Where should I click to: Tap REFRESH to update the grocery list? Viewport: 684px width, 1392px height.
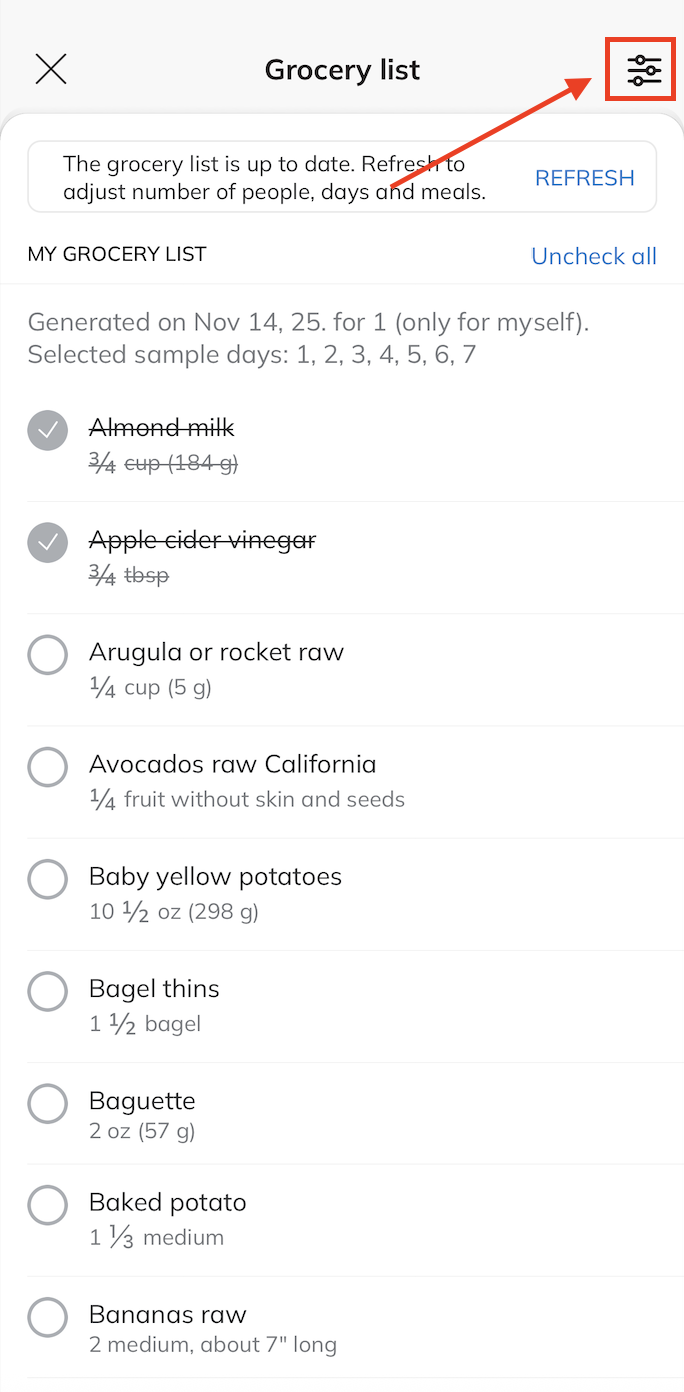pyautogui.click(x=584, y=177)
